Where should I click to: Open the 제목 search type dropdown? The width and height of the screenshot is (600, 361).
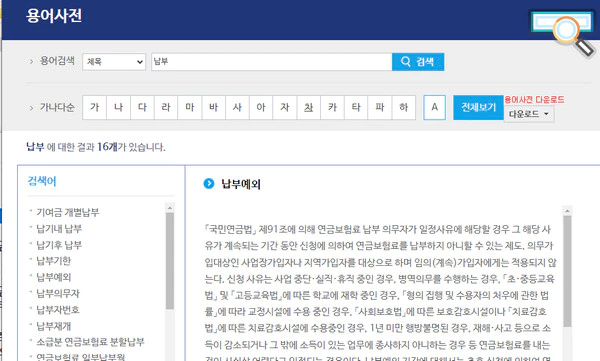pyautogui.click(x=114, y=62)
